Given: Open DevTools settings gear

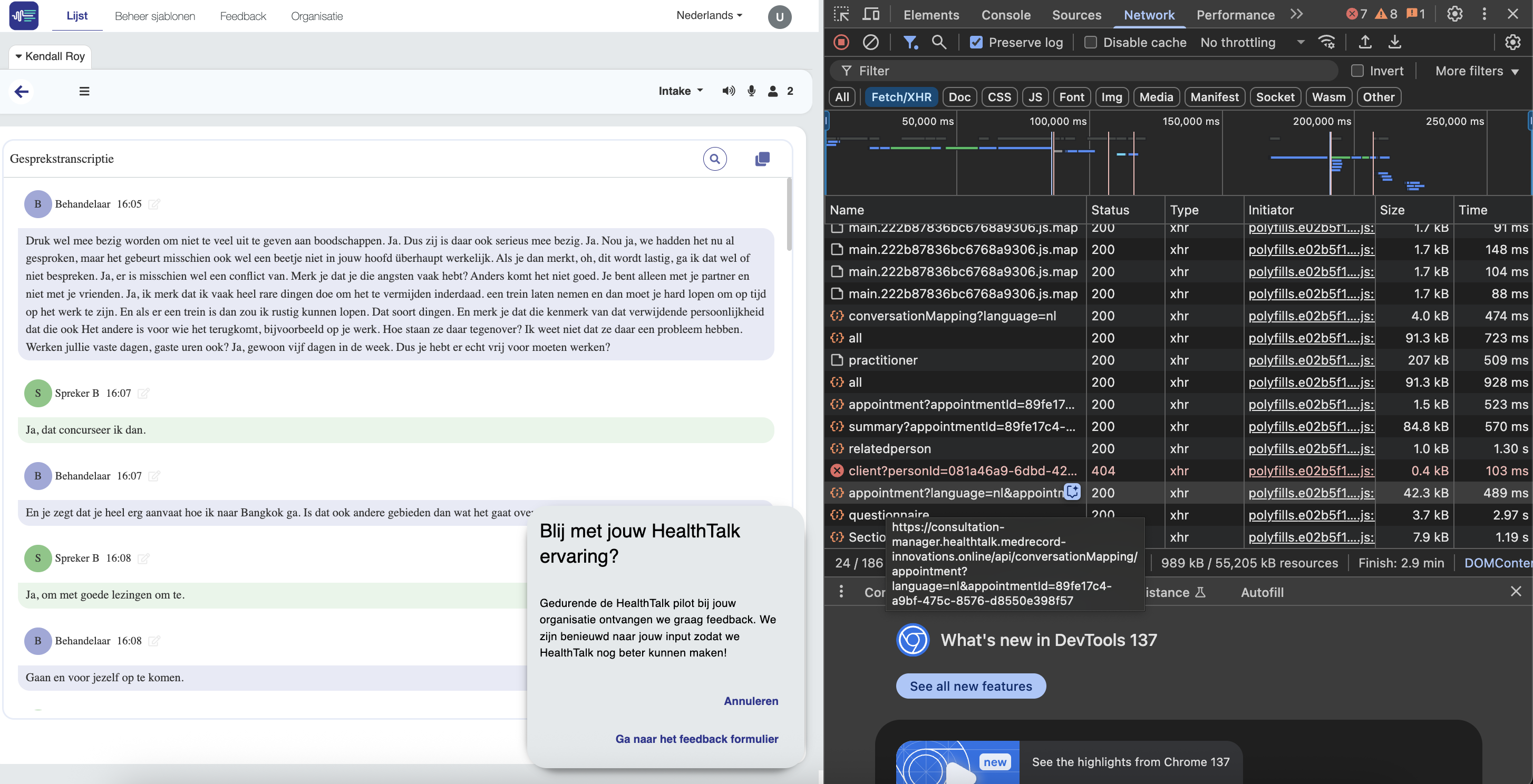Looking at the screenshot, I should pos(1454,14).
